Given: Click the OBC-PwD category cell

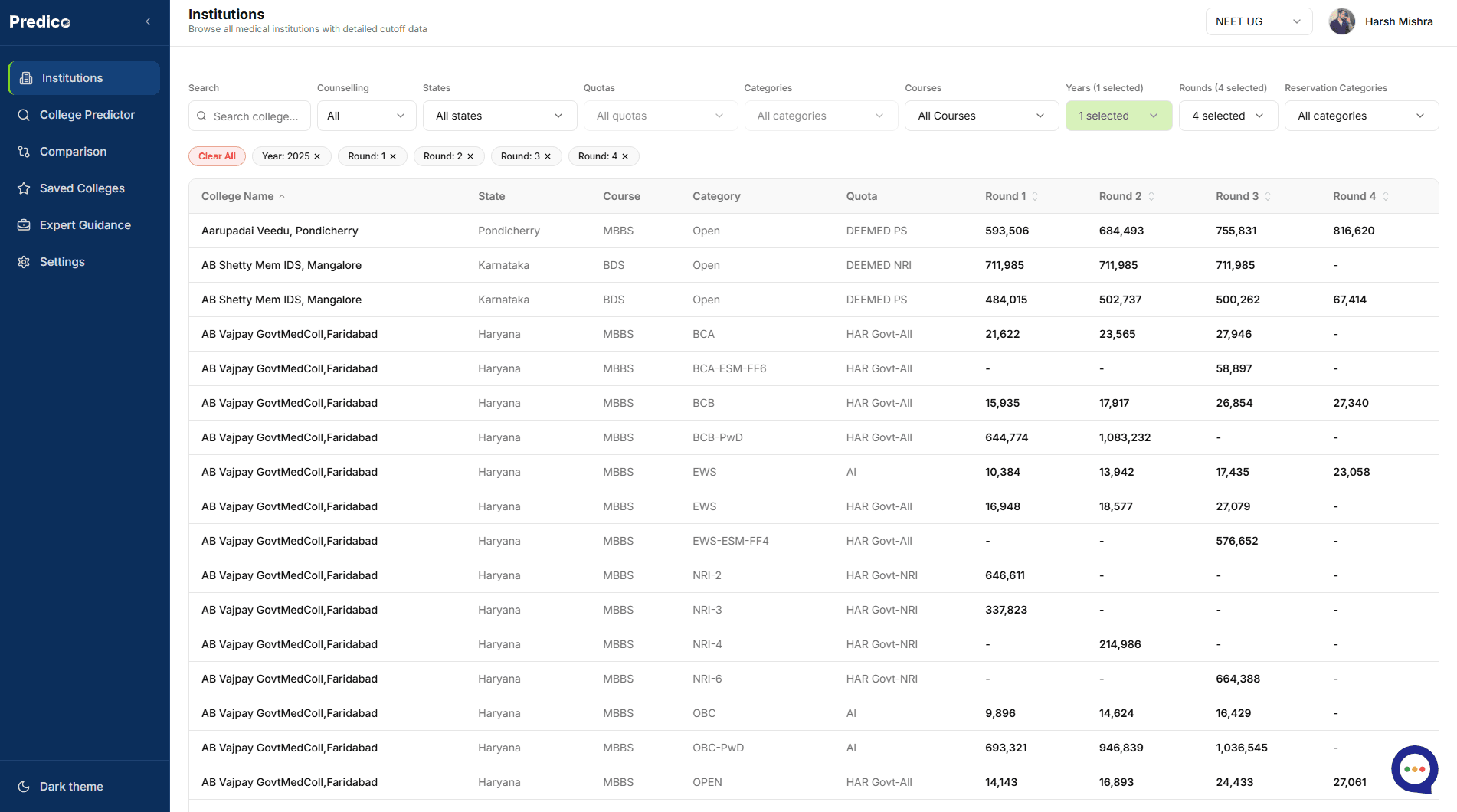Looking at the screenshot, I should [718, 748].
